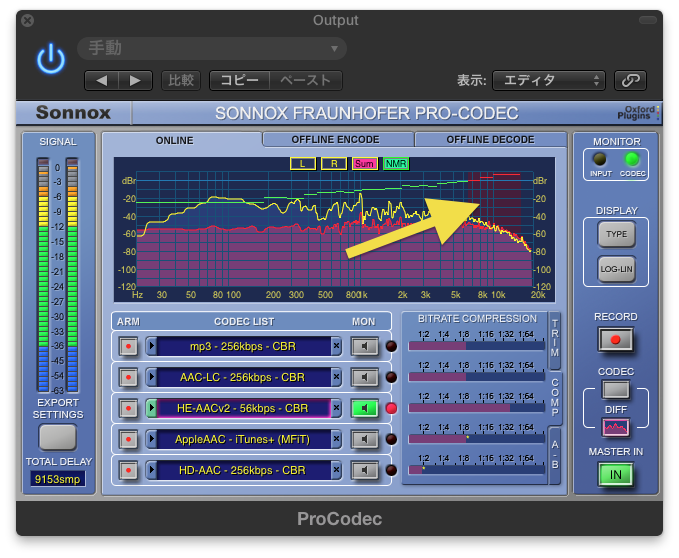Click the Oxford Plugins logo
This screenshot has height=558, width=679.
pyautogui.click(x=638, y=113)
